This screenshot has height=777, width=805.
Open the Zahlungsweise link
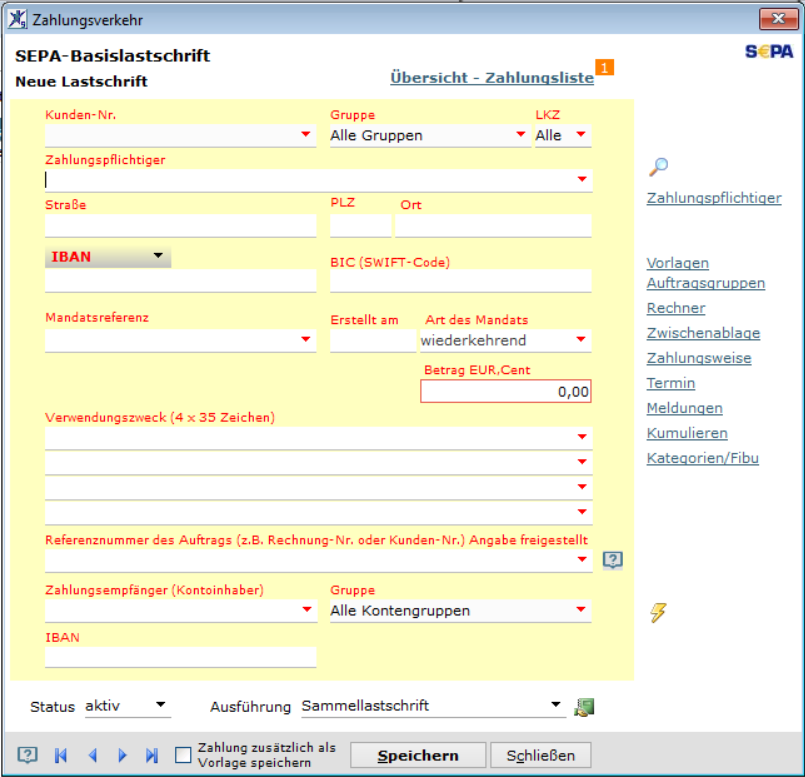[x=699, y=358]
